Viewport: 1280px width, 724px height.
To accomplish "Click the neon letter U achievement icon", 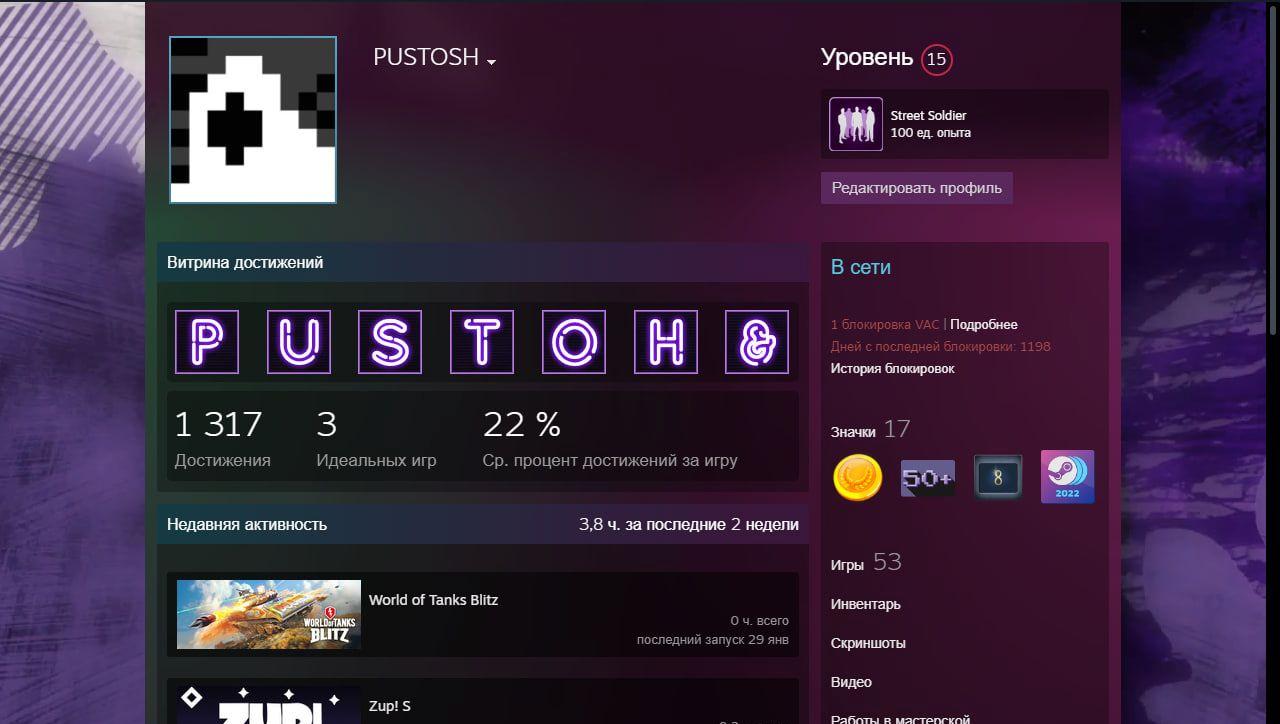I will tap(299, 342).
